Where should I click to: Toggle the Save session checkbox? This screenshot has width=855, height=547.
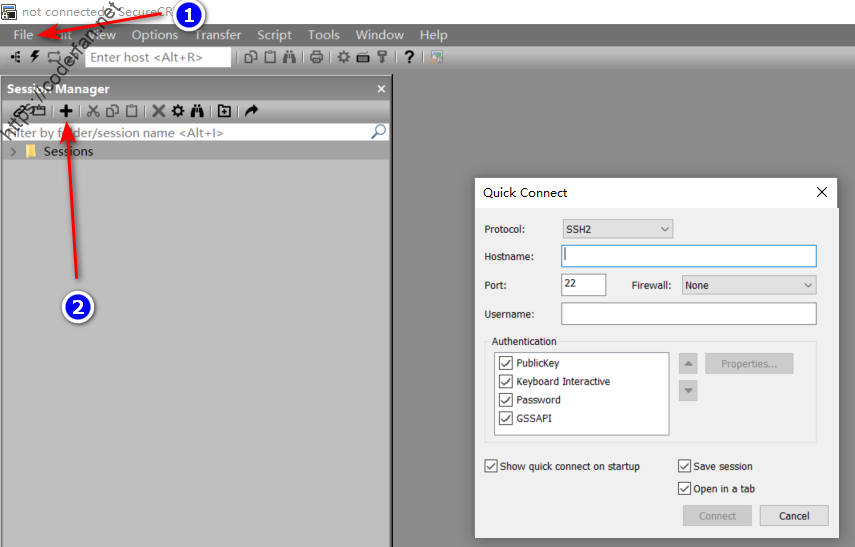684,466
